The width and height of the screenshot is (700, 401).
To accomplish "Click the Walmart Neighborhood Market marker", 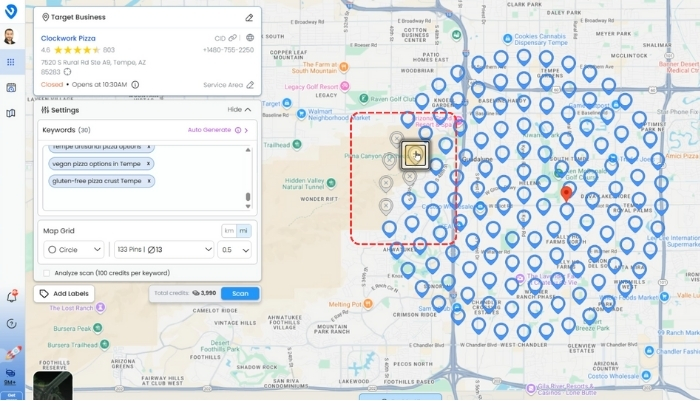I will 301,113.
